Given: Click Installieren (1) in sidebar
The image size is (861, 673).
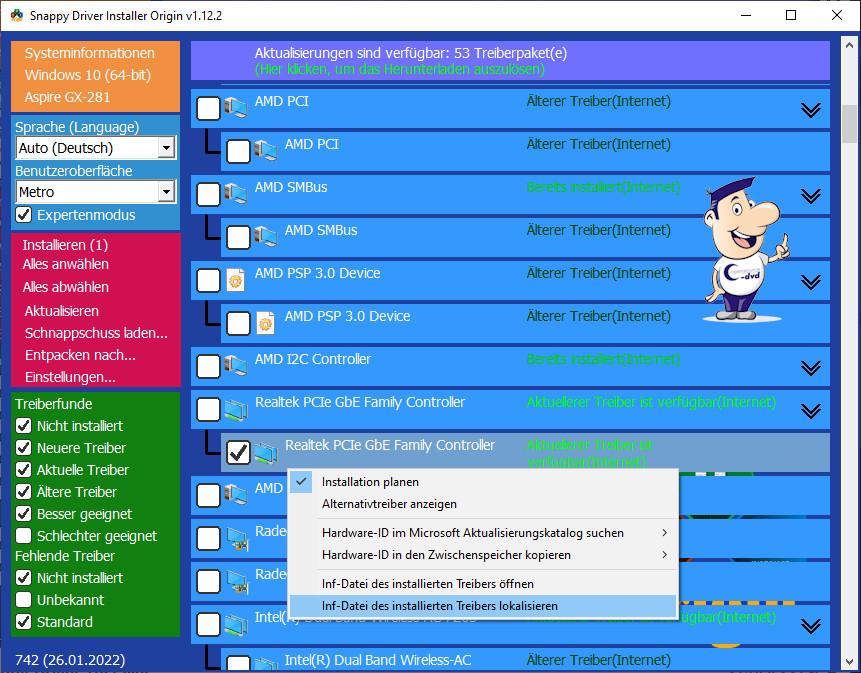Looking at the screenshot, I should (65, 245).
